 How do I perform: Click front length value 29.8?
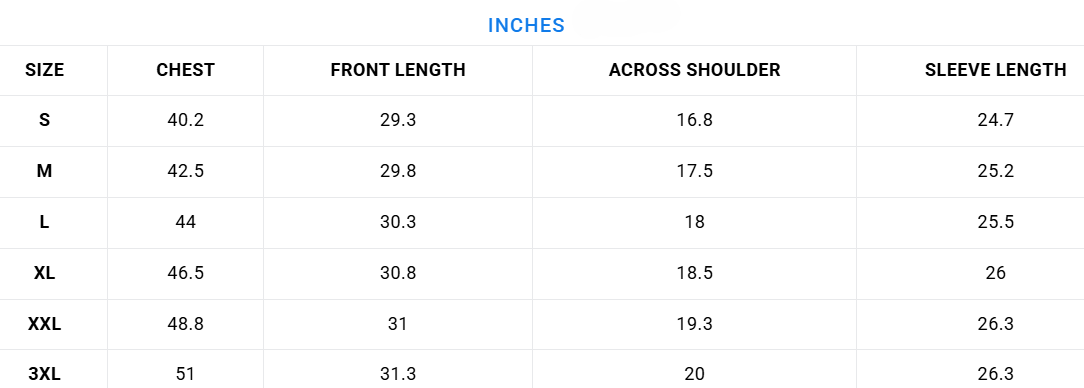click(398, 171)
